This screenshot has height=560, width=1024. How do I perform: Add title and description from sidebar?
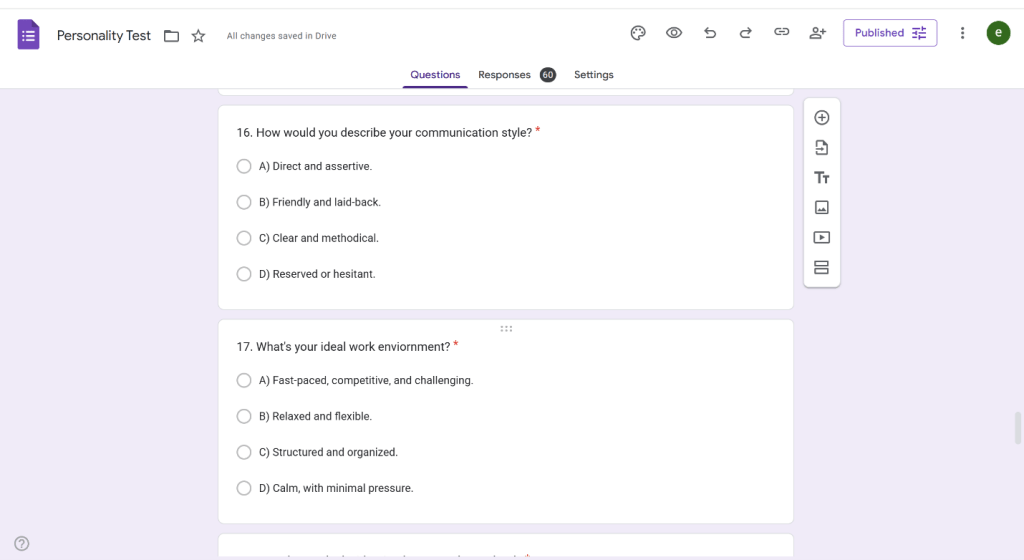[822, 178]
